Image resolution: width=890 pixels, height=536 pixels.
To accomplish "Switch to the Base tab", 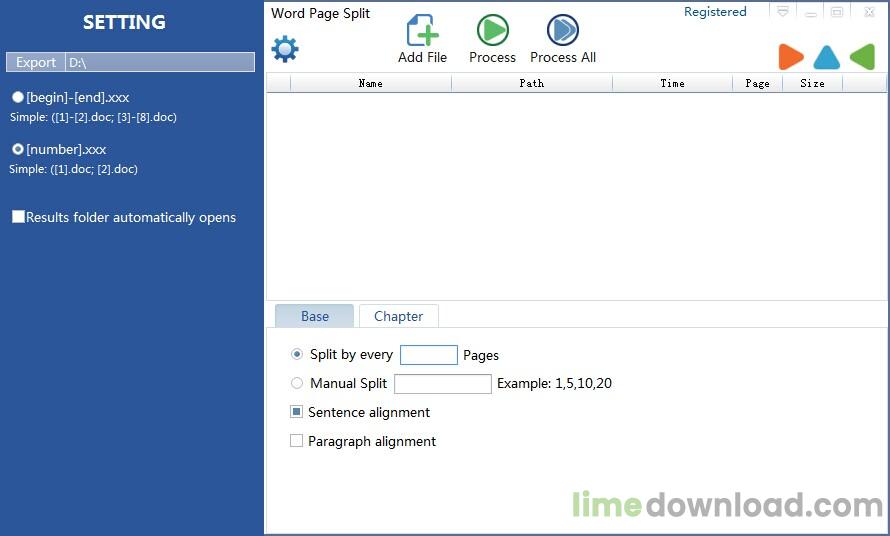I will pyautogui.click(x=314, y=316).
